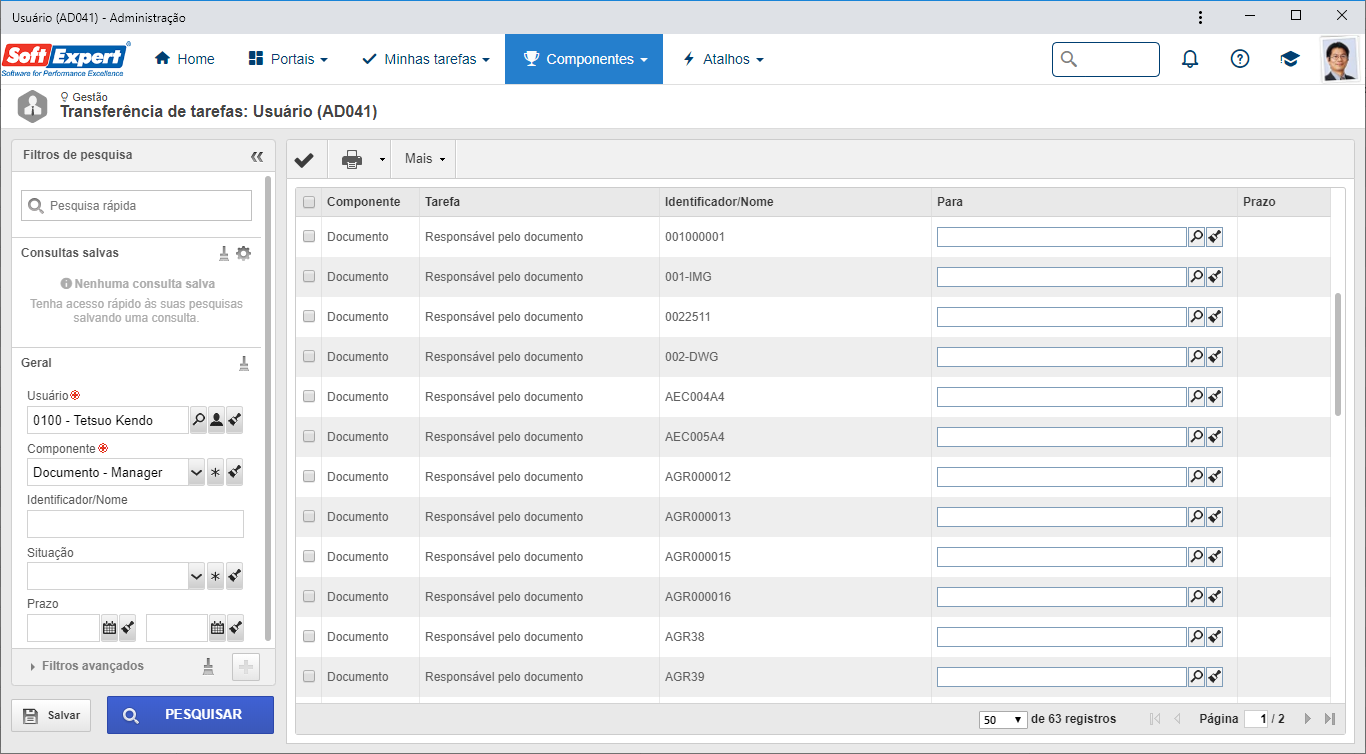Open the graduation cap training icon
The height and width of the screenshot is (754, 1366).
[x=1290, y=59]
